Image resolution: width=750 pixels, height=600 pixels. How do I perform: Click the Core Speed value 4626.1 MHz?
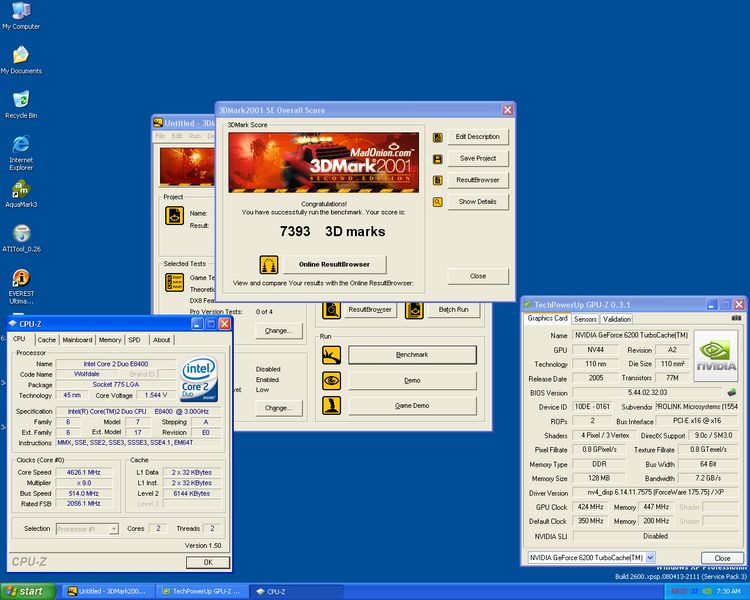click(84, 472)
